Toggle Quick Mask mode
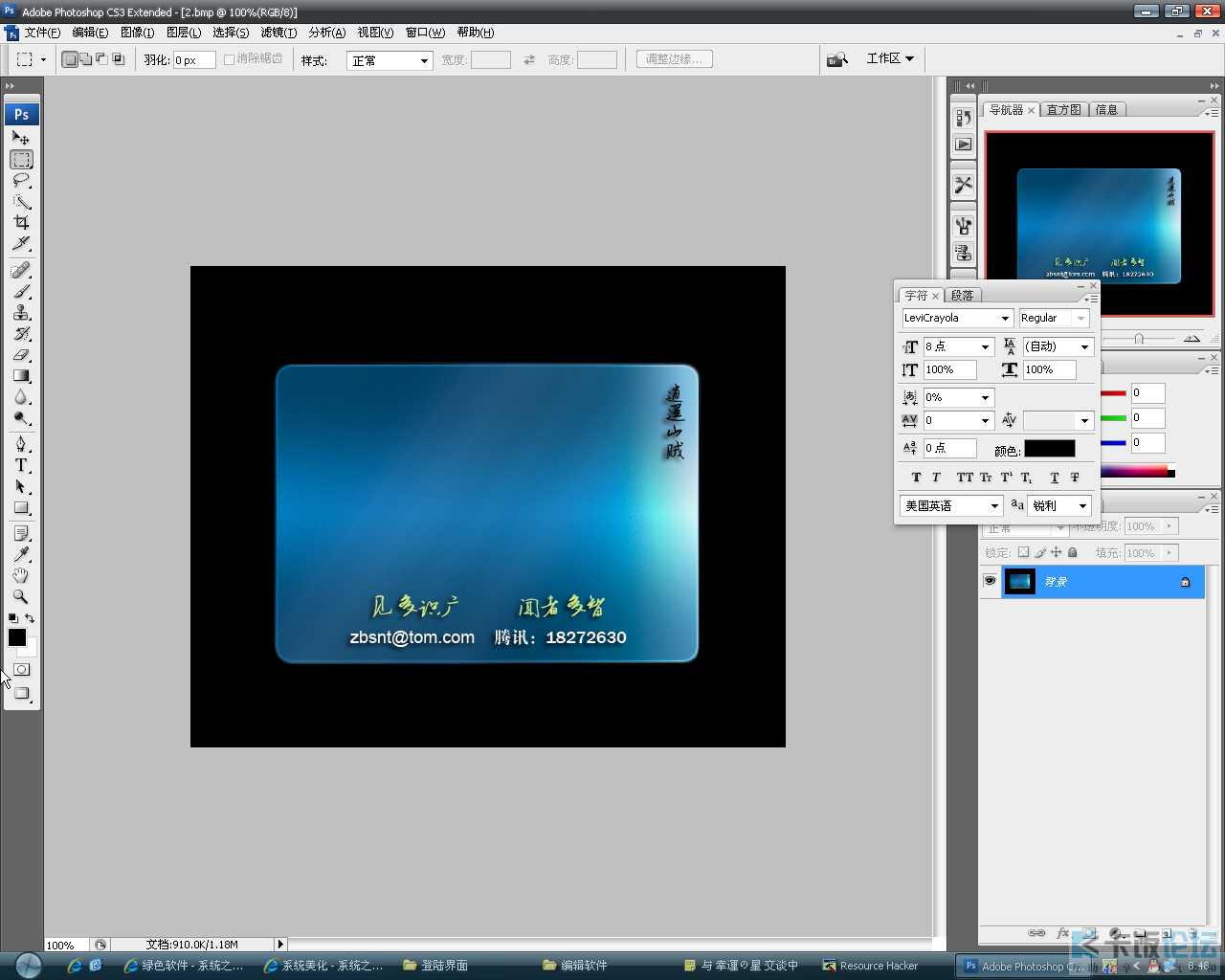The image size is (1225, 980). (21, 669)
